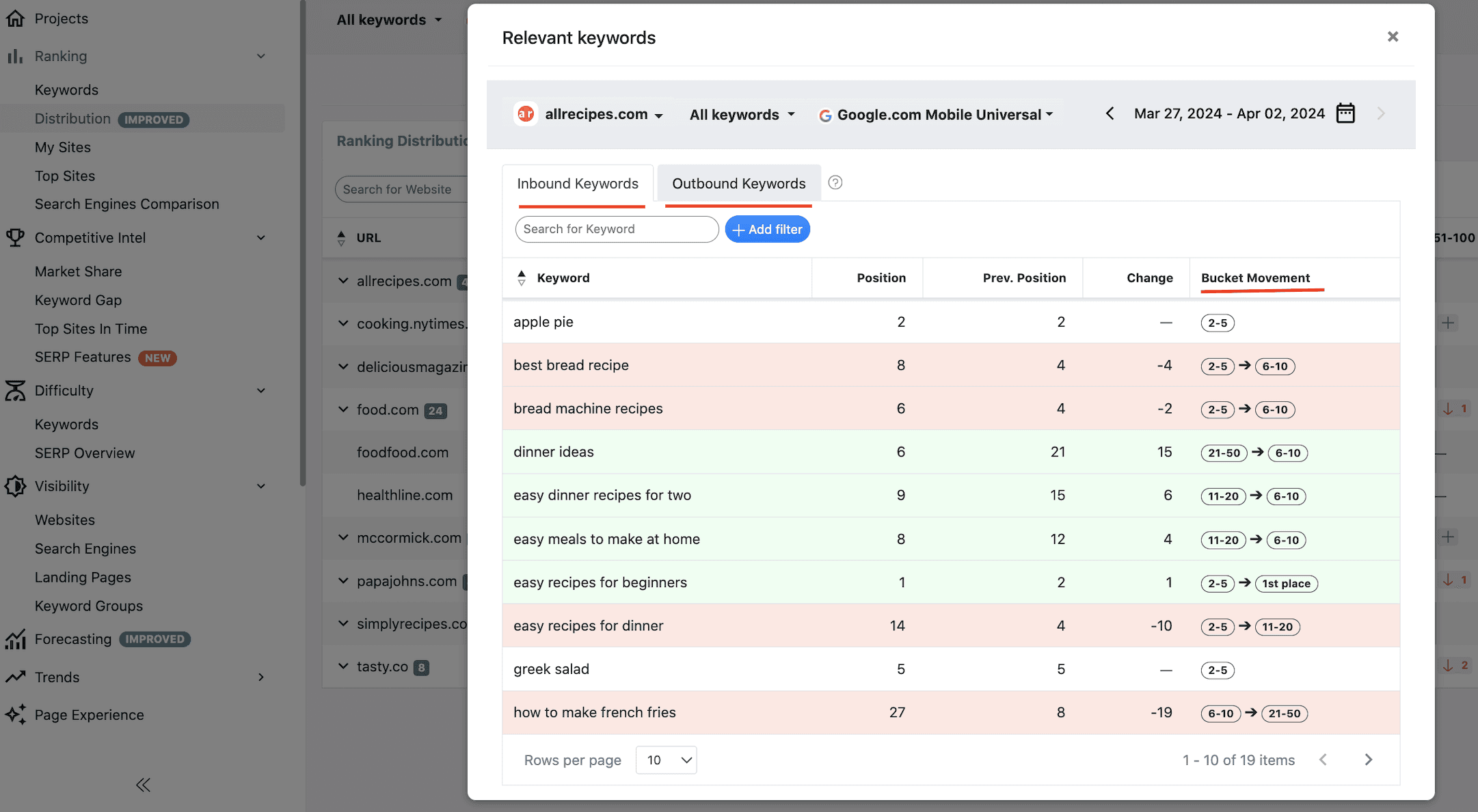Open All keywords dropdown in page header
Image resolution: width=1478 pixels, height=812 pixels.
389,20
